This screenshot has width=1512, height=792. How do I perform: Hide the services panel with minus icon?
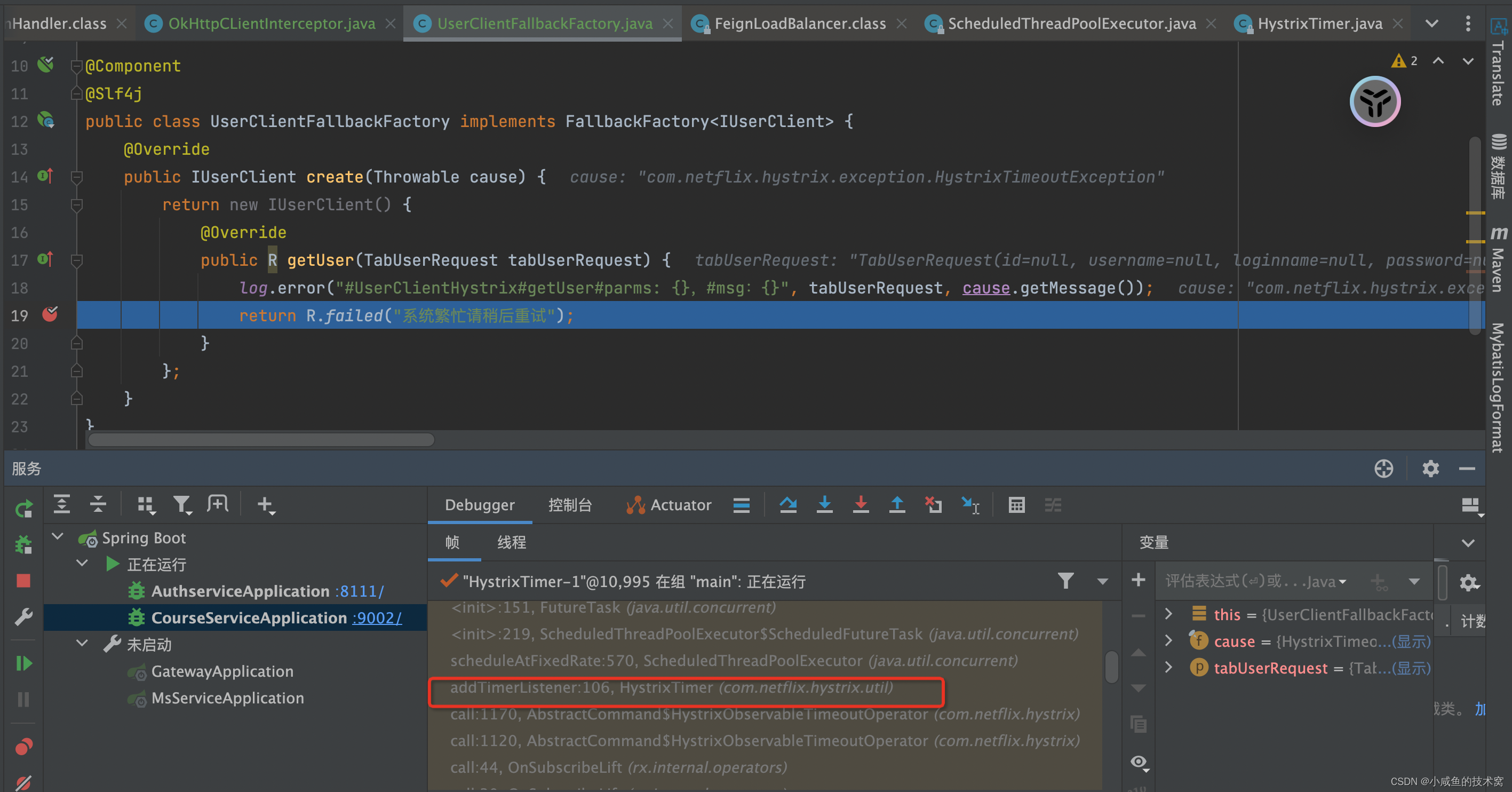click(x=1467, y=469)
